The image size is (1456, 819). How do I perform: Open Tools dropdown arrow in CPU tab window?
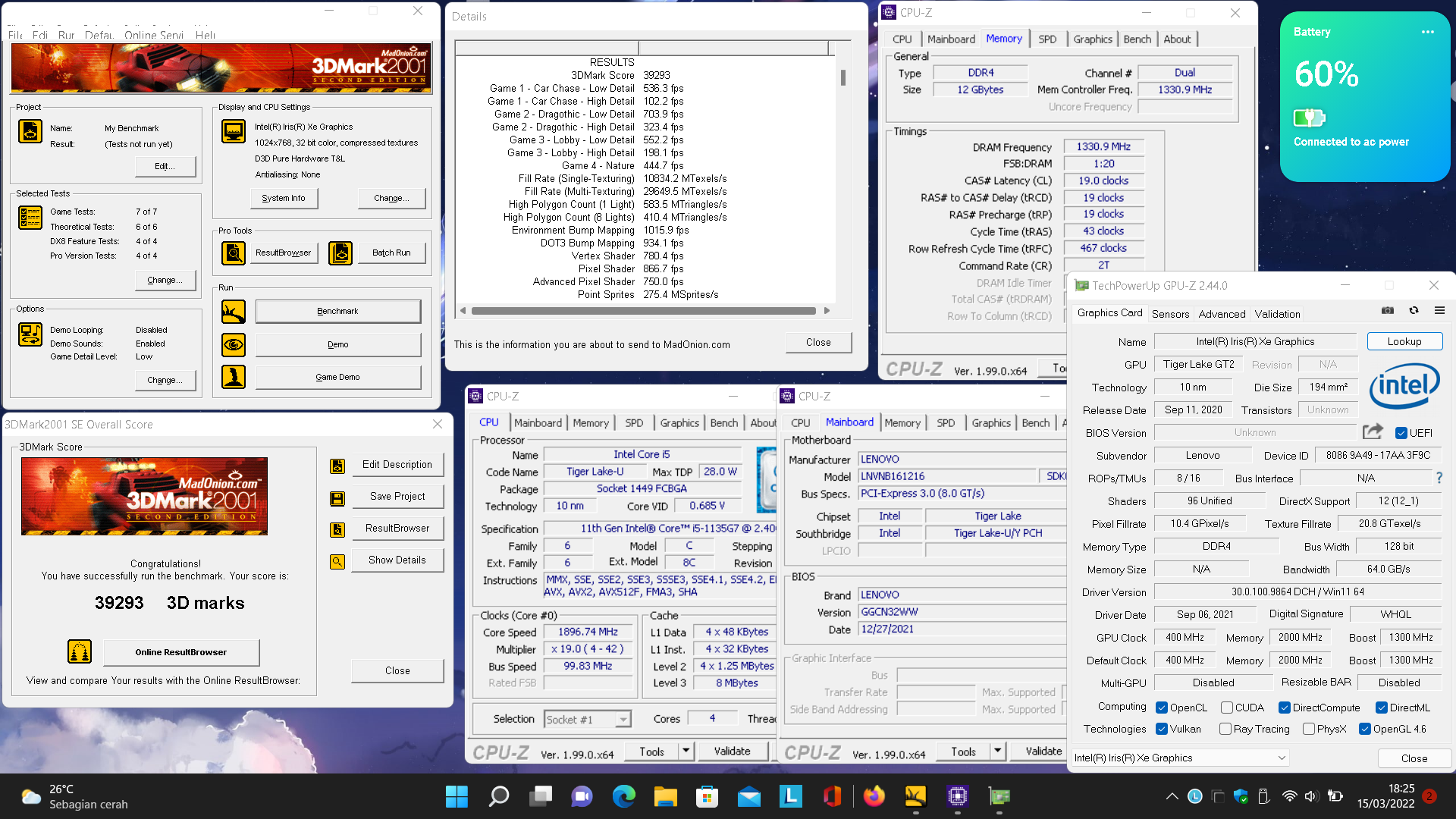point(686,751)
